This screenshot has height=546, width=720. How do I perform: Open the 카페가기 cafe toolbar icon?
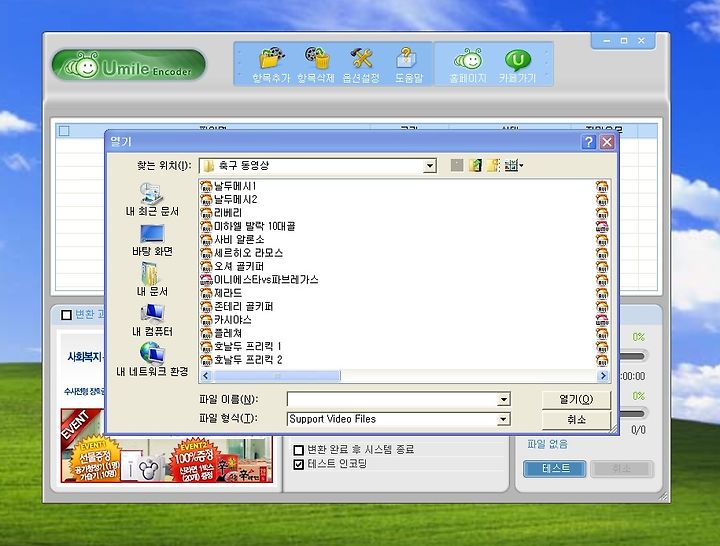point(518,65)
